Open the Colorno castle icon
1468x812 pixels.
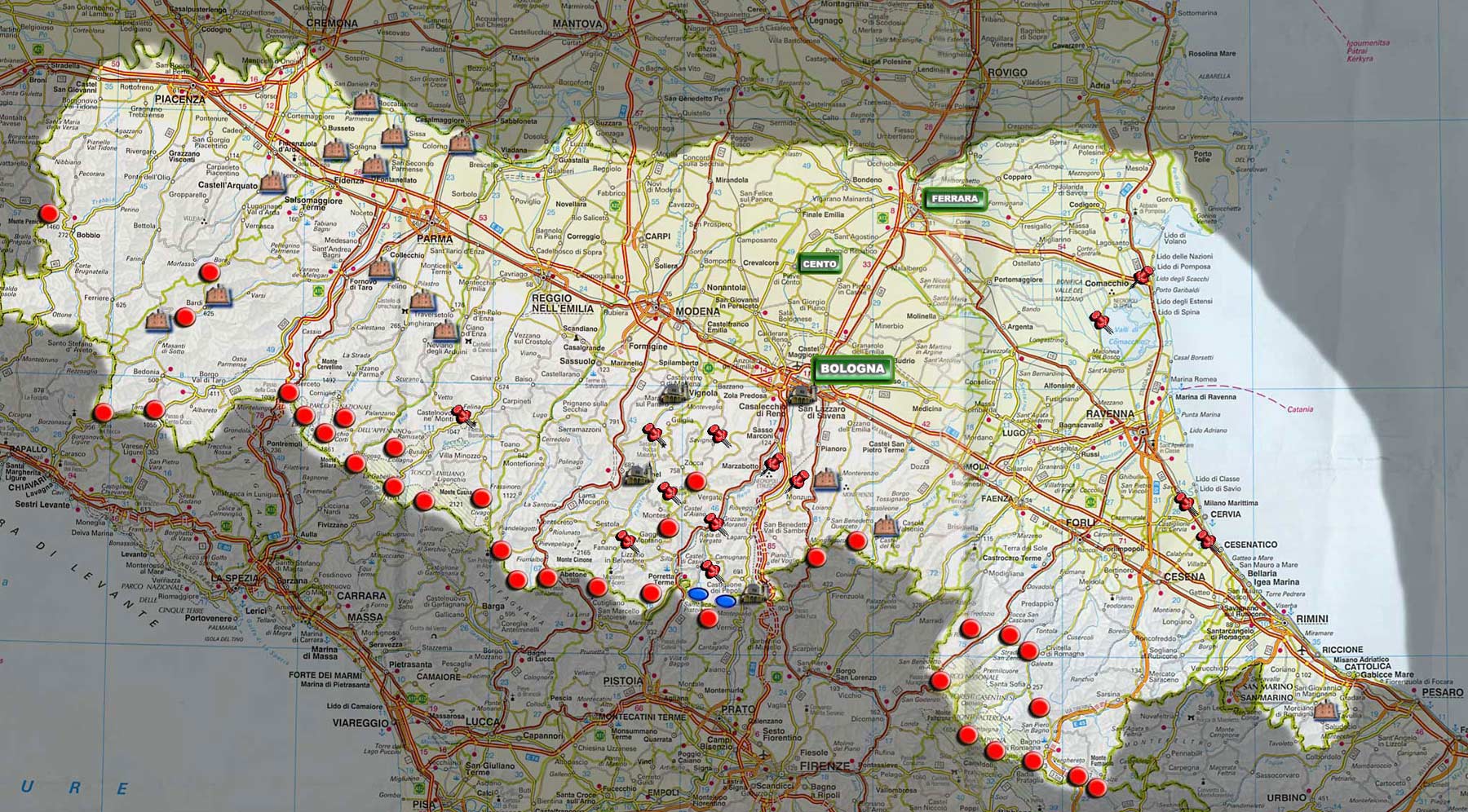point(462,144)
